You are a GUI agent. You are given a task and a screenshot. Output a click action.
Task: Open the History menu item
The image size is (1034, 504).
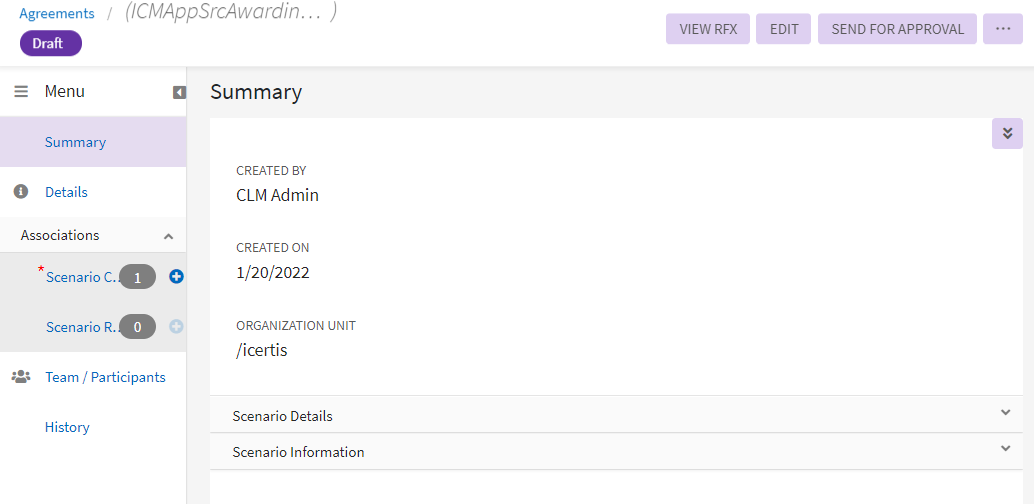coord(67,427)
